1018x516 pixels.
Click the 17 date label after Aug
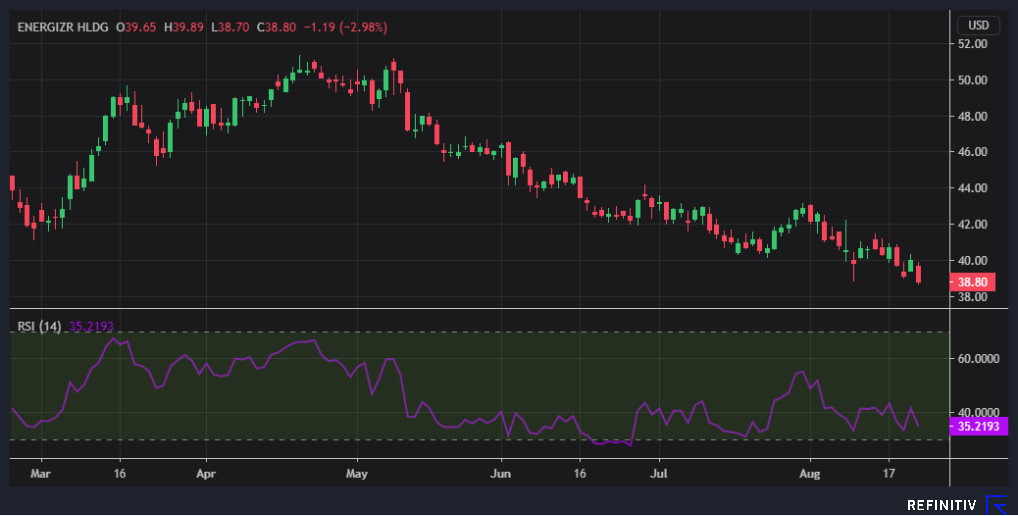[x=889, y=474]
